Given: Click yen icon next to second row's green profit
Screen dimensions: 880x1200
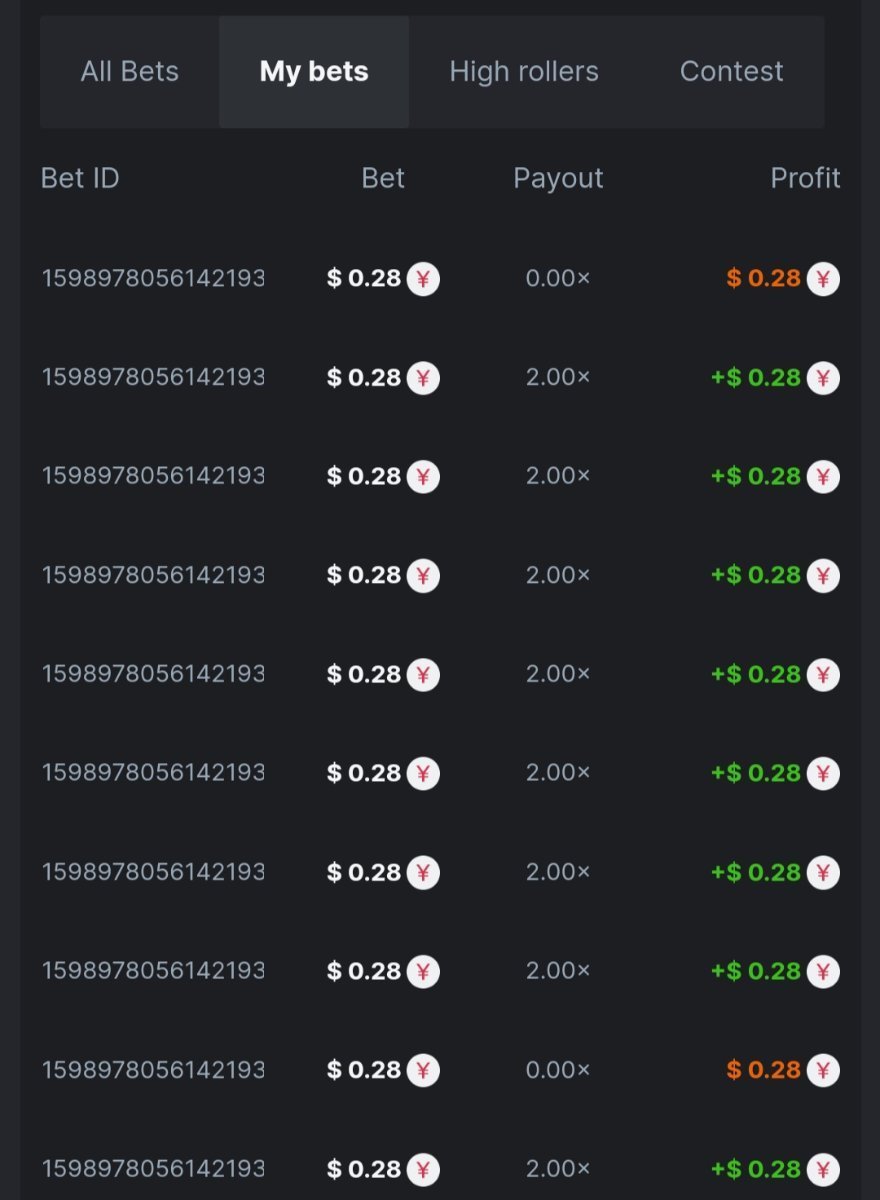Looking at the screenshot, I should tap(823, 377).
